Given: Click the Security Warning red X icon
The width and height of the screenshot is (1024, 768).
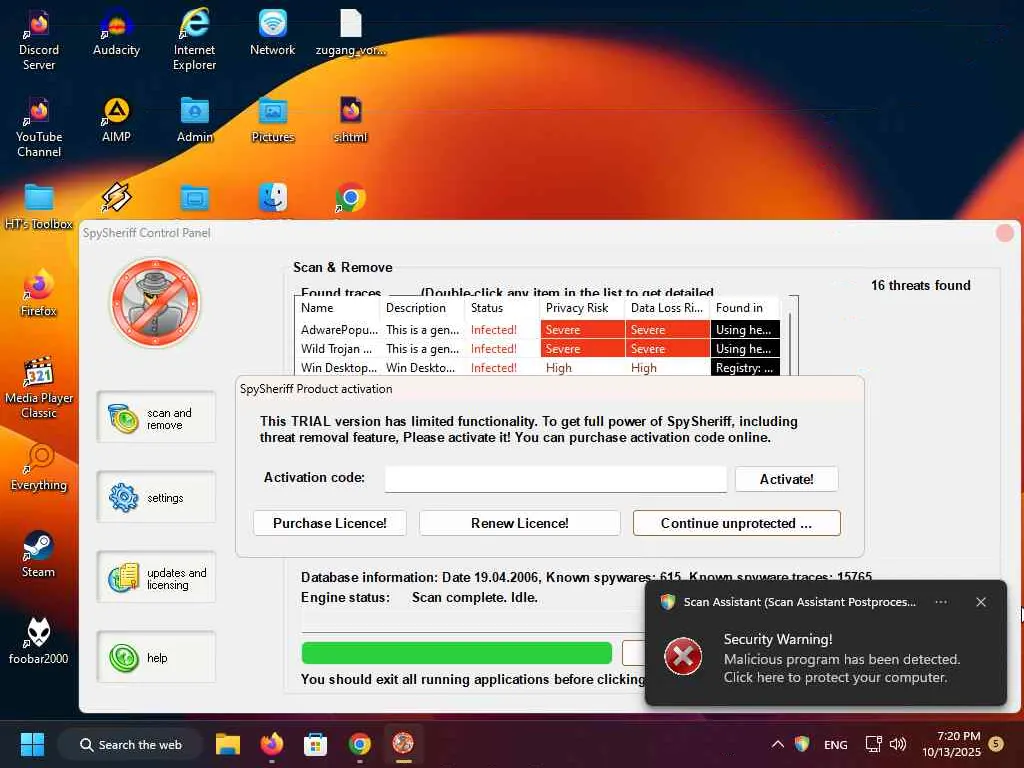Looking at the screenshot, I should [x=683, y=656].
